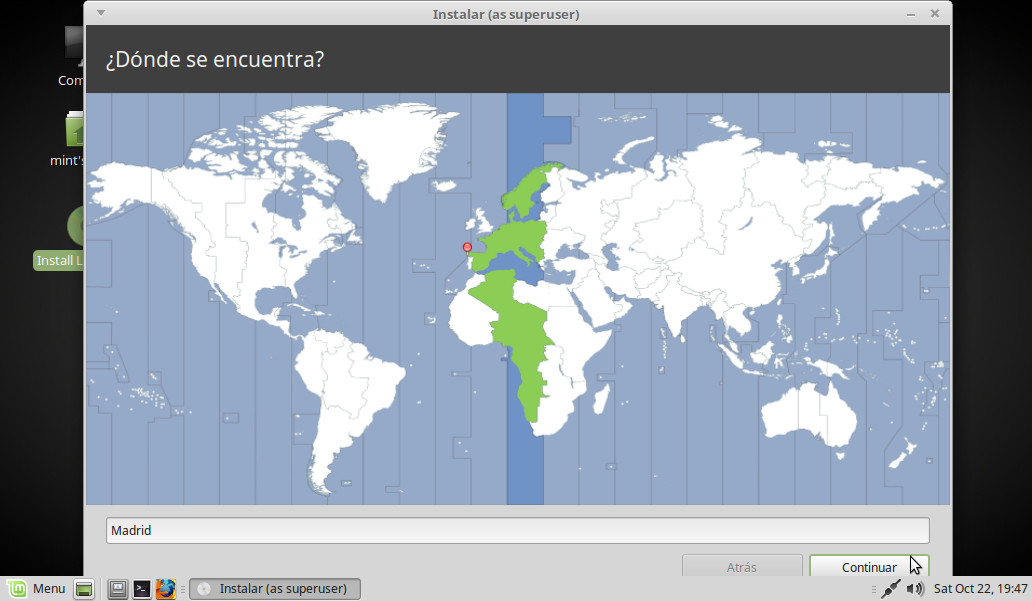Minimize the Instalar window
Viewport: 1032px width, 601px height.
coord(911,14)
